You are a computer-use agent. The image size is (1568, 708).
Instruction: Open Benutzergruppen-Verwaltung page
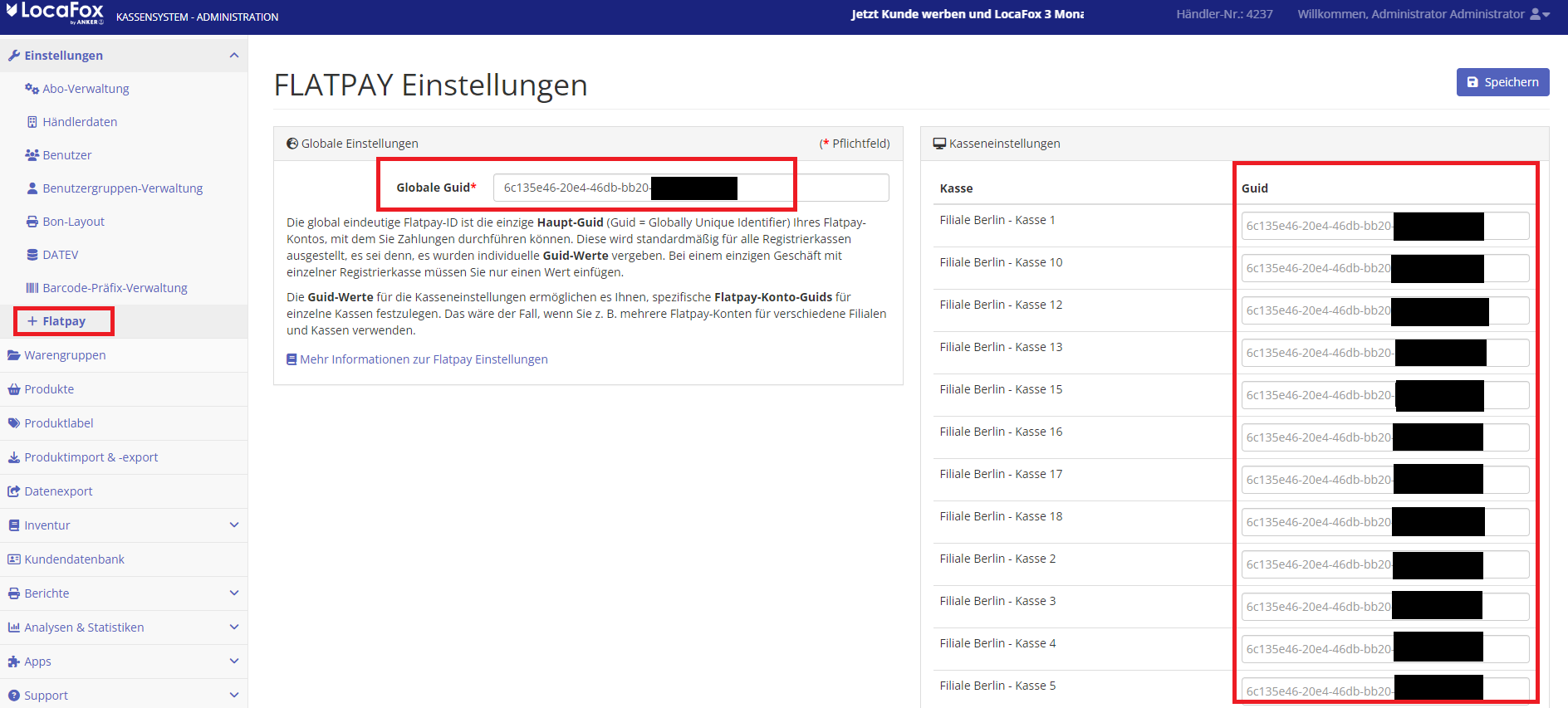pos(122,188)
